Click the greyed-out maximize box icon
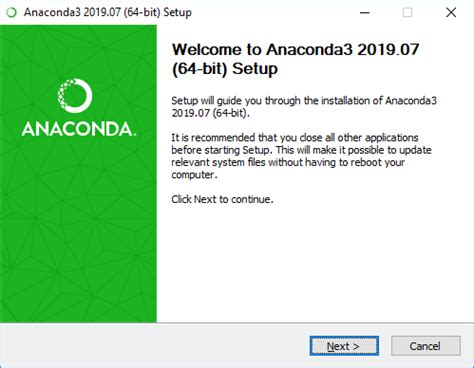474x368 pixels. click(x=407, y=13)
